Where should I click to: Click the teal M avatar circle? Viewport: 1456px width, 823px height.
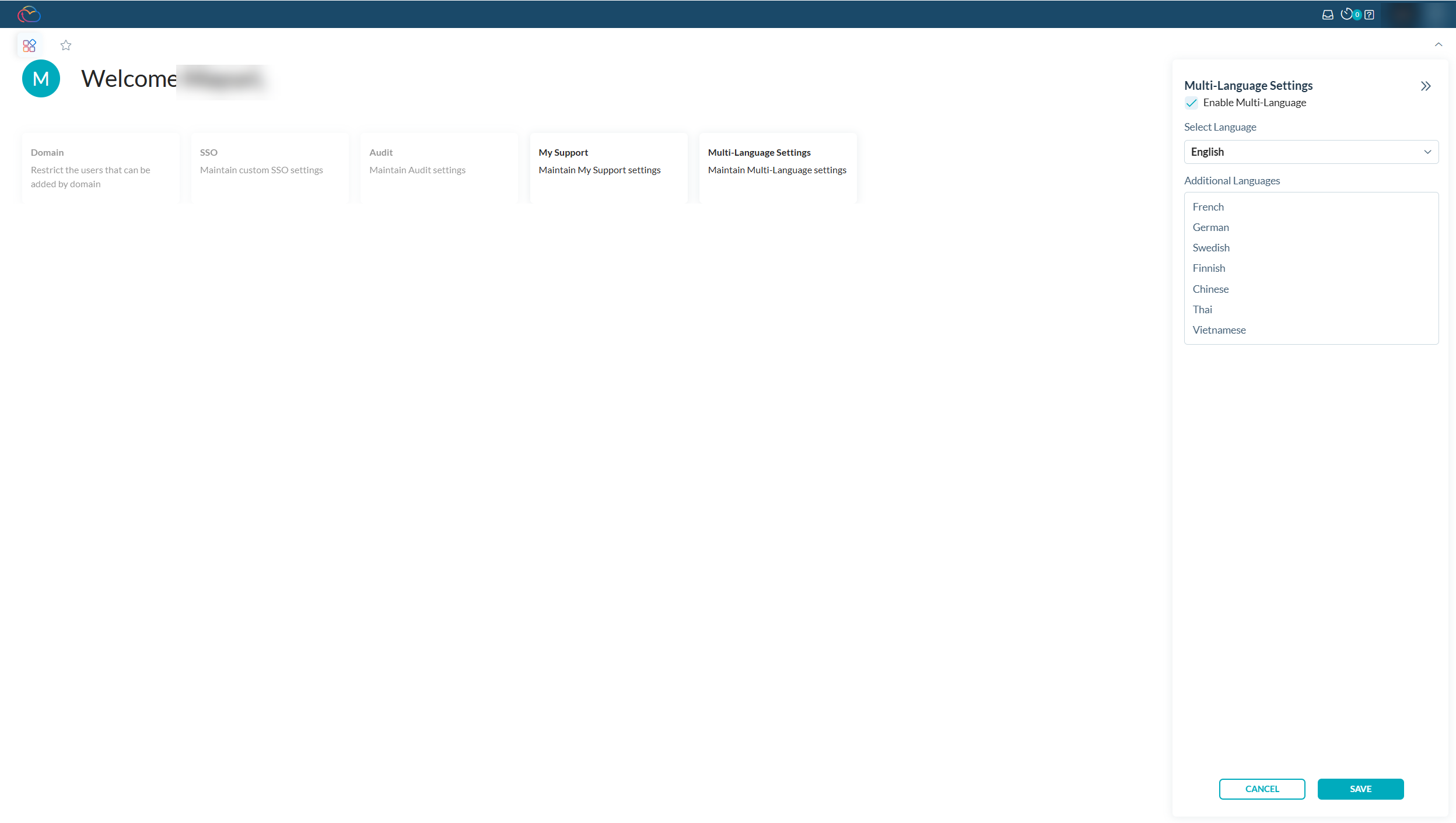[41, 78]
